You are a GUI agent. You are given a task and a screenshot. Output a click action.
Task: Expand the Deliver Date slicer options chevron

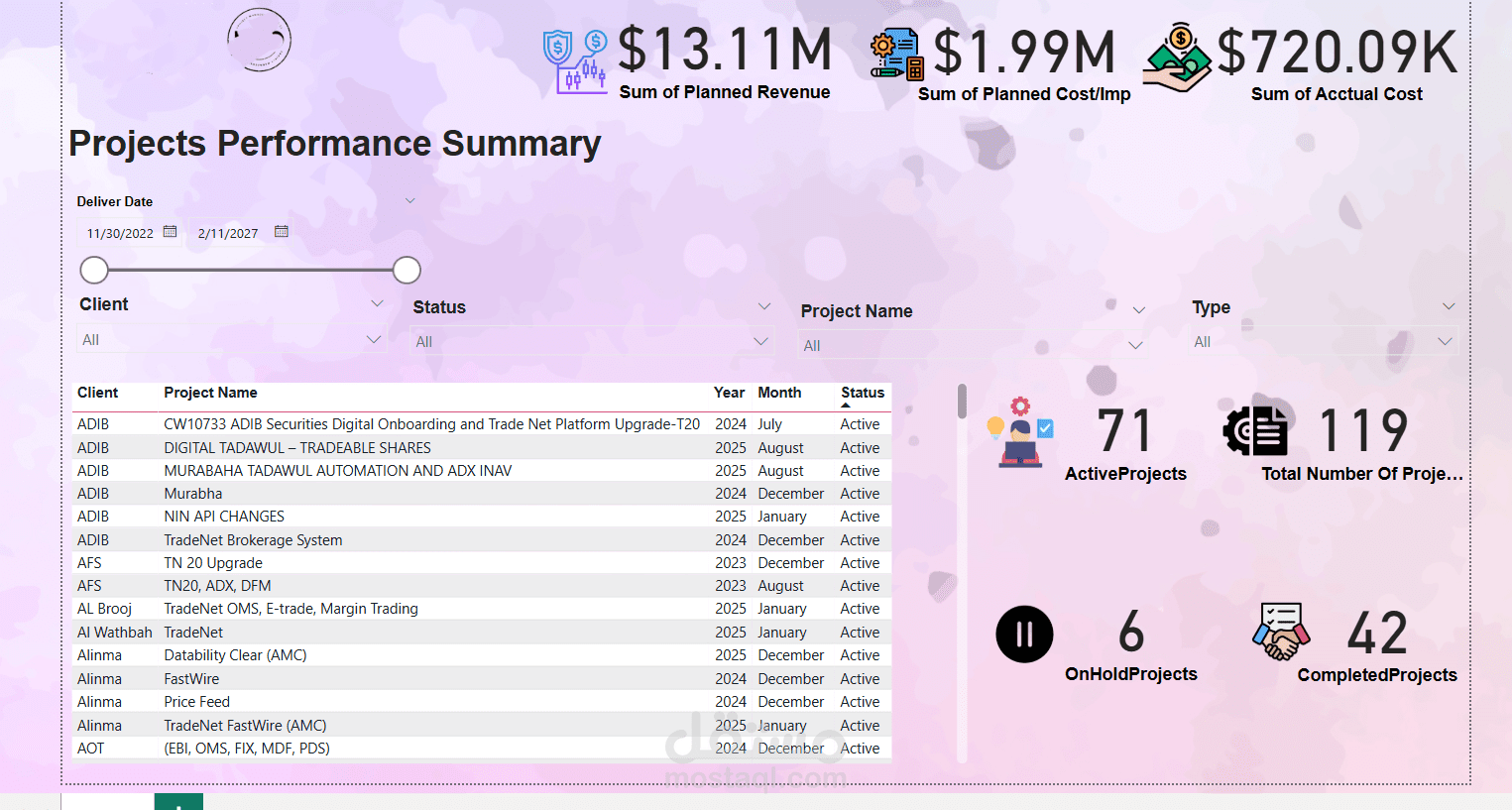[x=409, y=201]
